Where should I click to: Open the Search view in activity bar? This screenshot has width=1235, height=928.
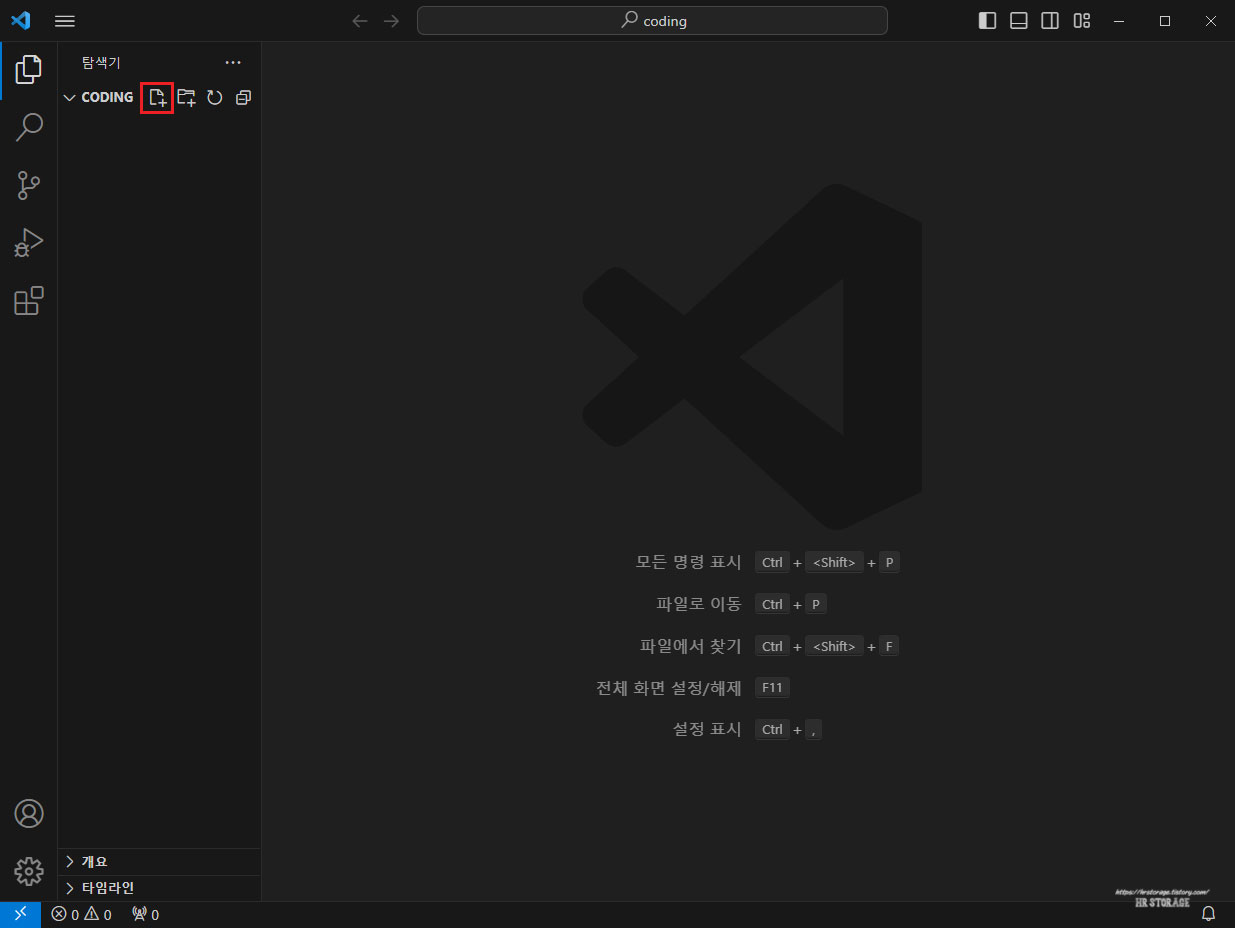pyautogui.click(x=29, y=127)
